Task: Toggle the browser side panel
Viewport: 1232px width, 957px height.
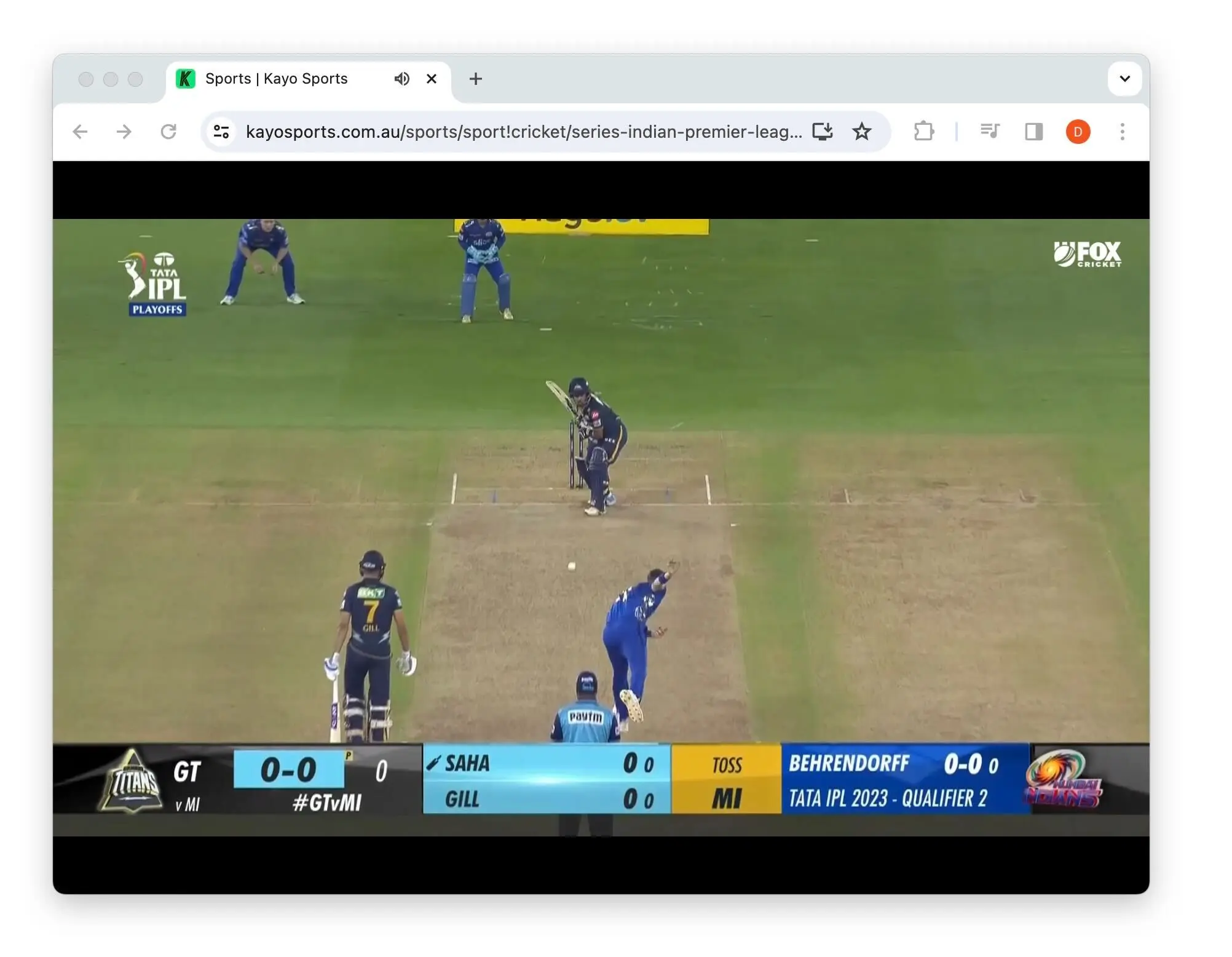Action: (x=1034, y=132)
